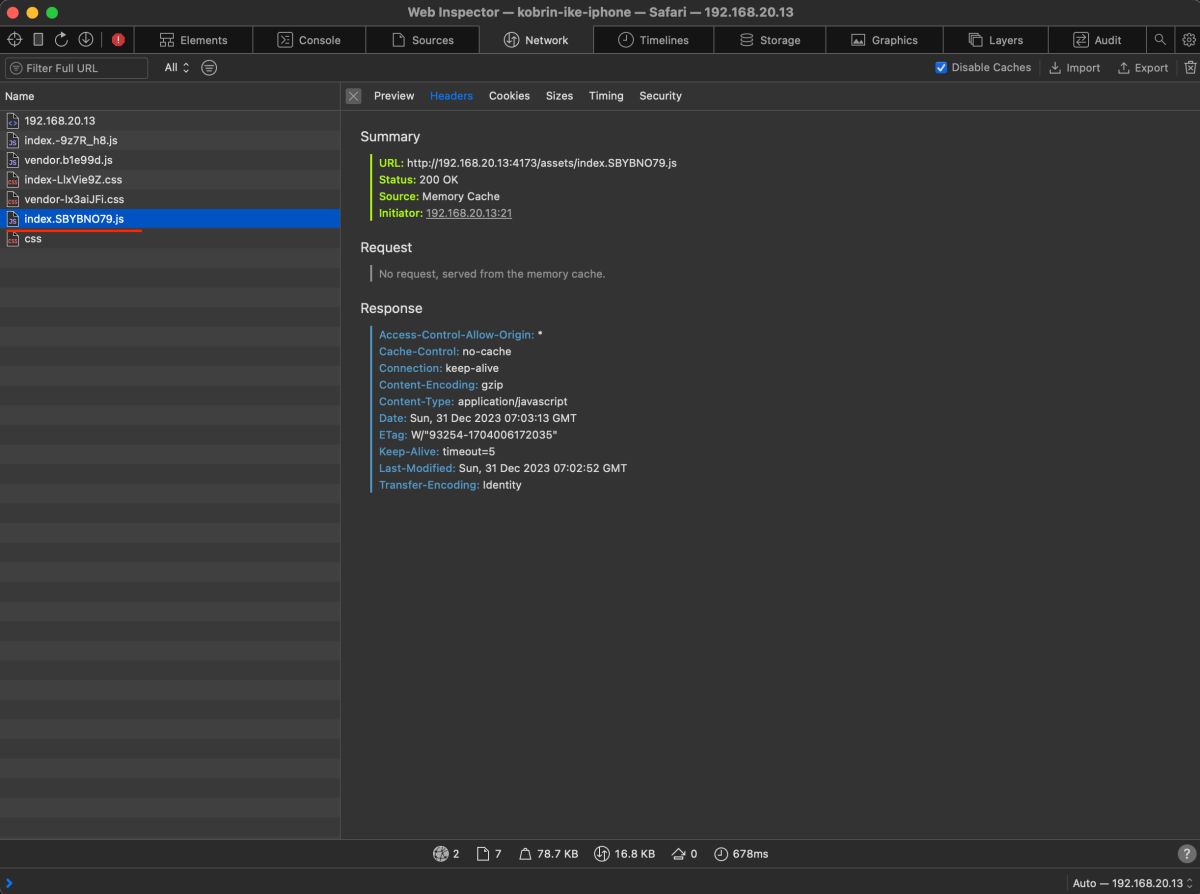This screenshot has width=1200, height=894.
Task: Select the Network tab
Action: click(x=536, y=40)
